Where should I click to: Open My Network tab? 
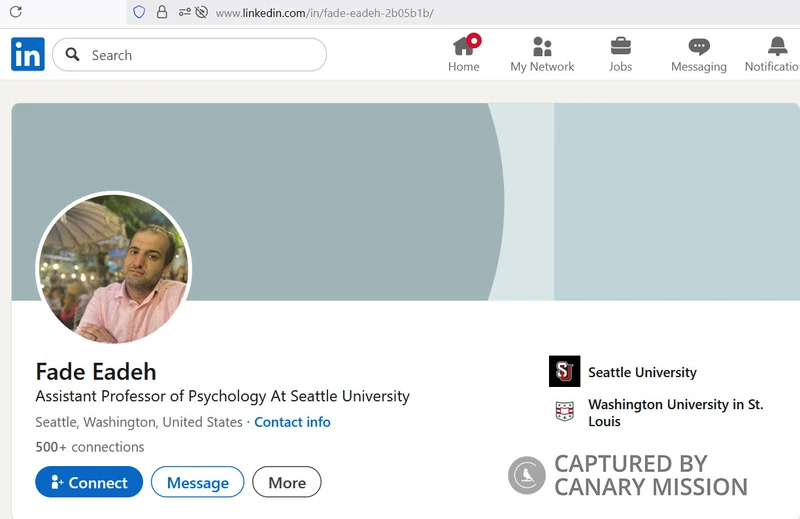pyautogui.click(x=542, y=54)
